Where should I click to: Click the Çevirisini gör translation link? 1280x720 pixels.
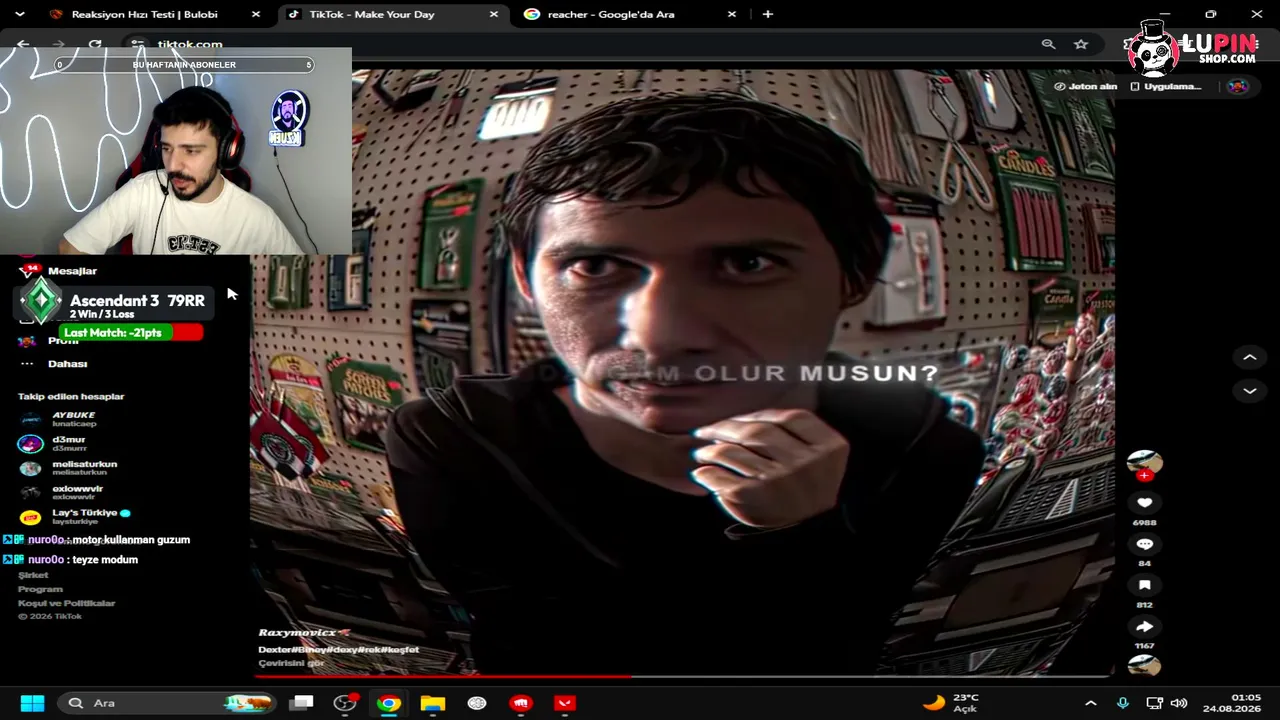291,663
